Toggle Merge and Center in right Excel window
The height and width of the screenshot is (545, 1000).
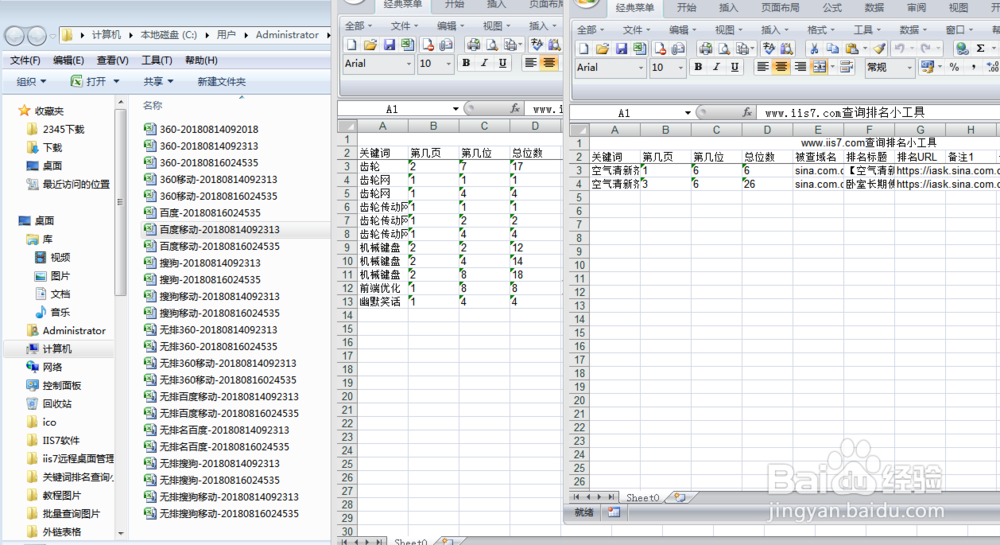[x=820, y=67]
